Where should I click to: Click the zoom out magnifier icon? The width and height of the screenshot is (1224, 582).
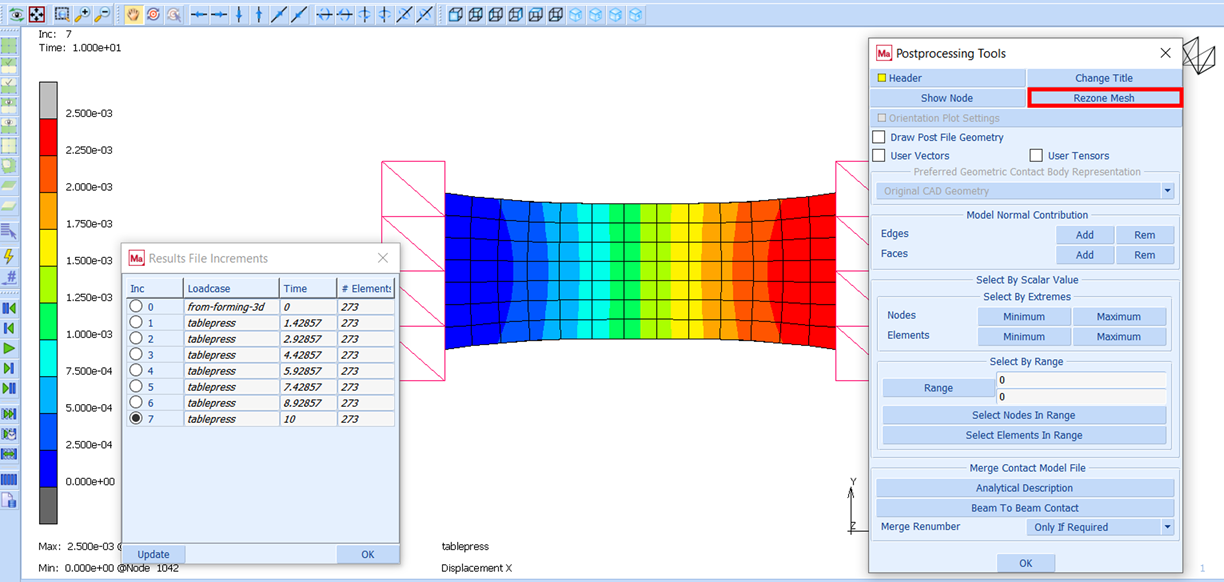tap(103, 15)
